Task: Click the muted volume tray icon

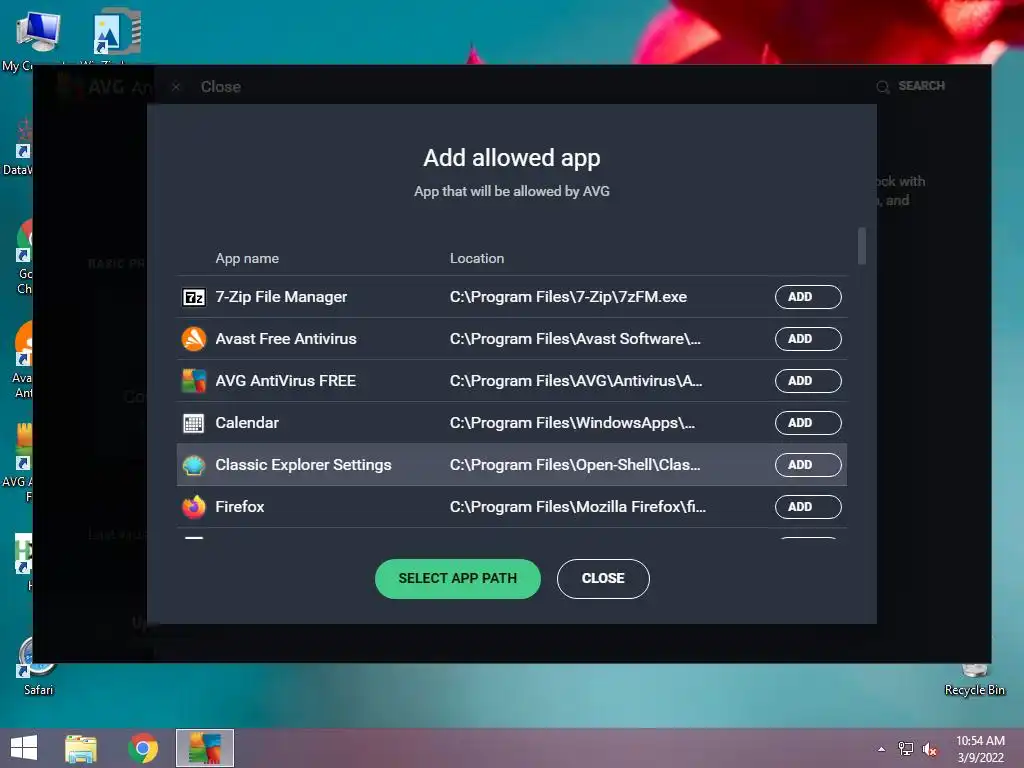Action: coord(929,749)
